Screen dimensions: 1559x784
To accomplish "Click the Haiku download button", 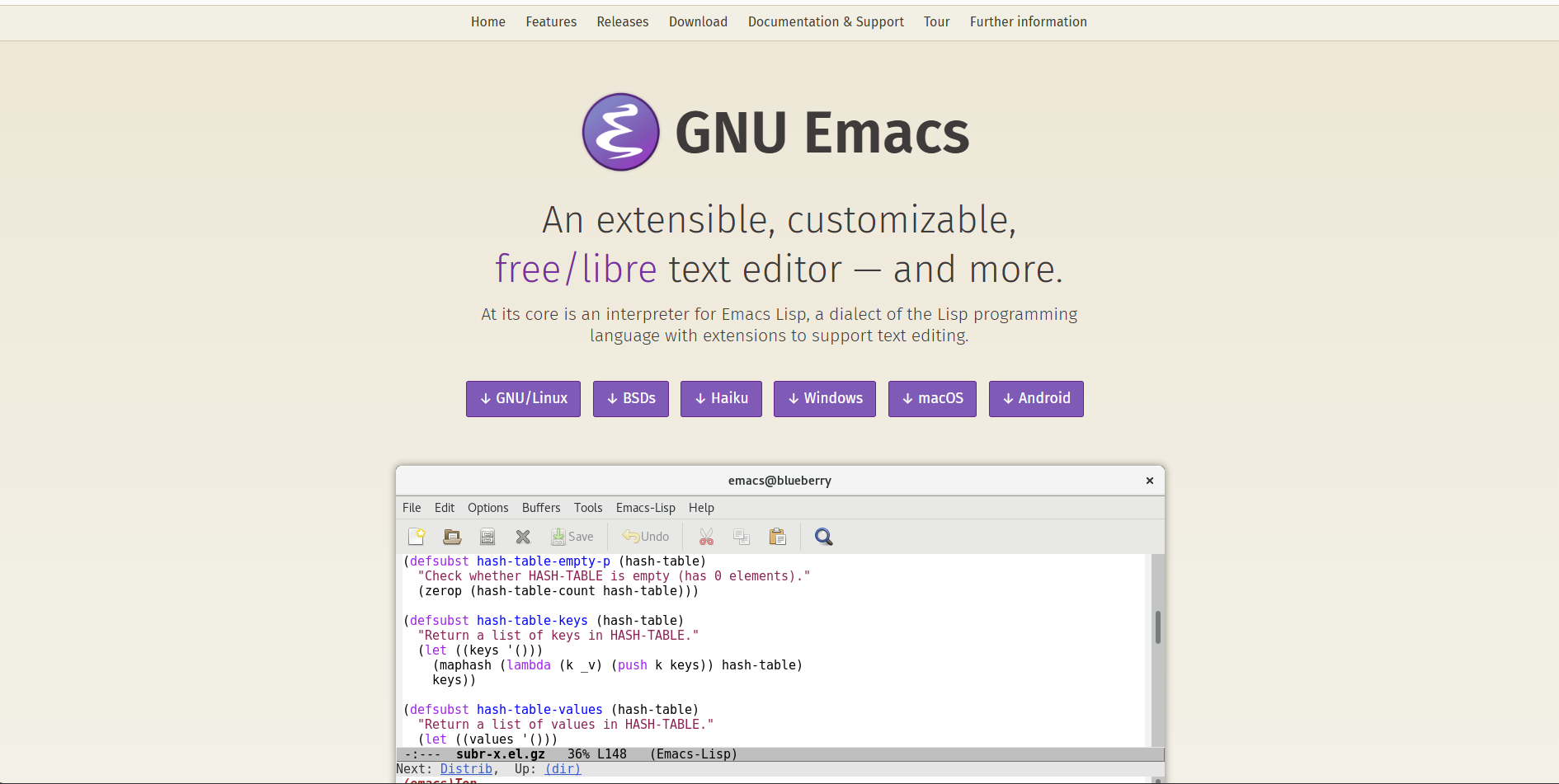I will coord(721,399).
